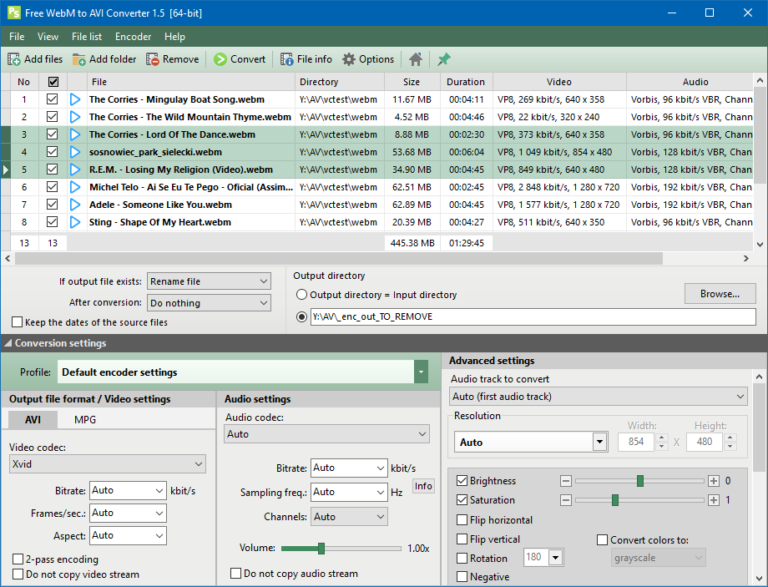
Task: Click the Browse... button
Action: (719, 294)
